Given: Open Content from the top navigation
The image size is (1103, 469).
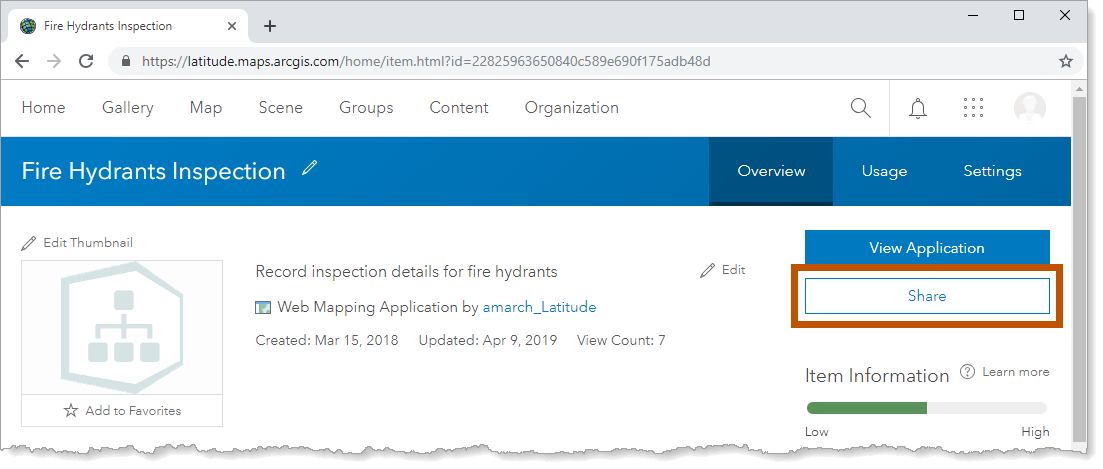Looking at the screenshot, I should 458,108.
